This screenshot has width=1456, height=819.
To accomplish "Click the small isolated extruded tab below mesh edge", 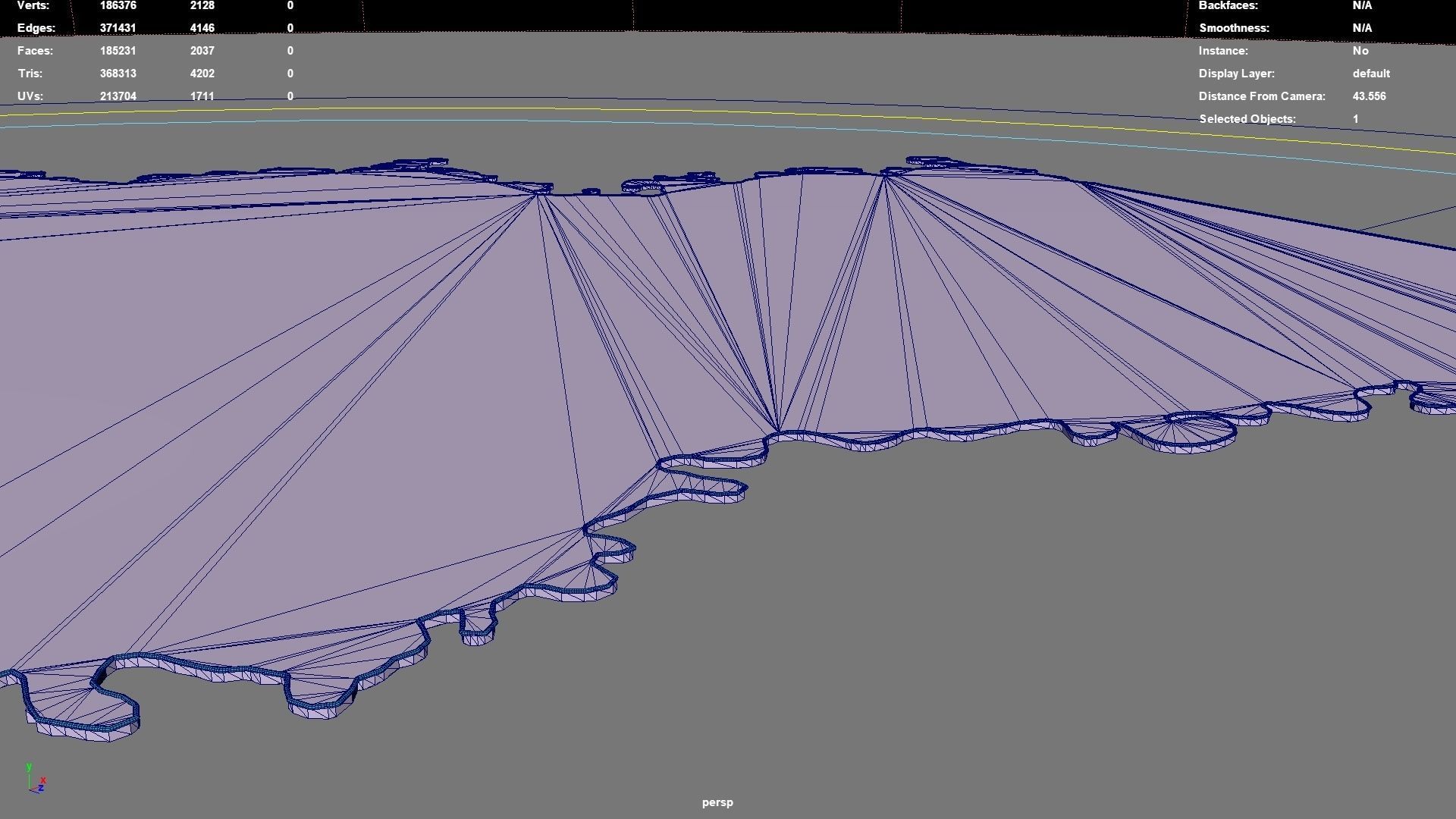I will (477, 627).
